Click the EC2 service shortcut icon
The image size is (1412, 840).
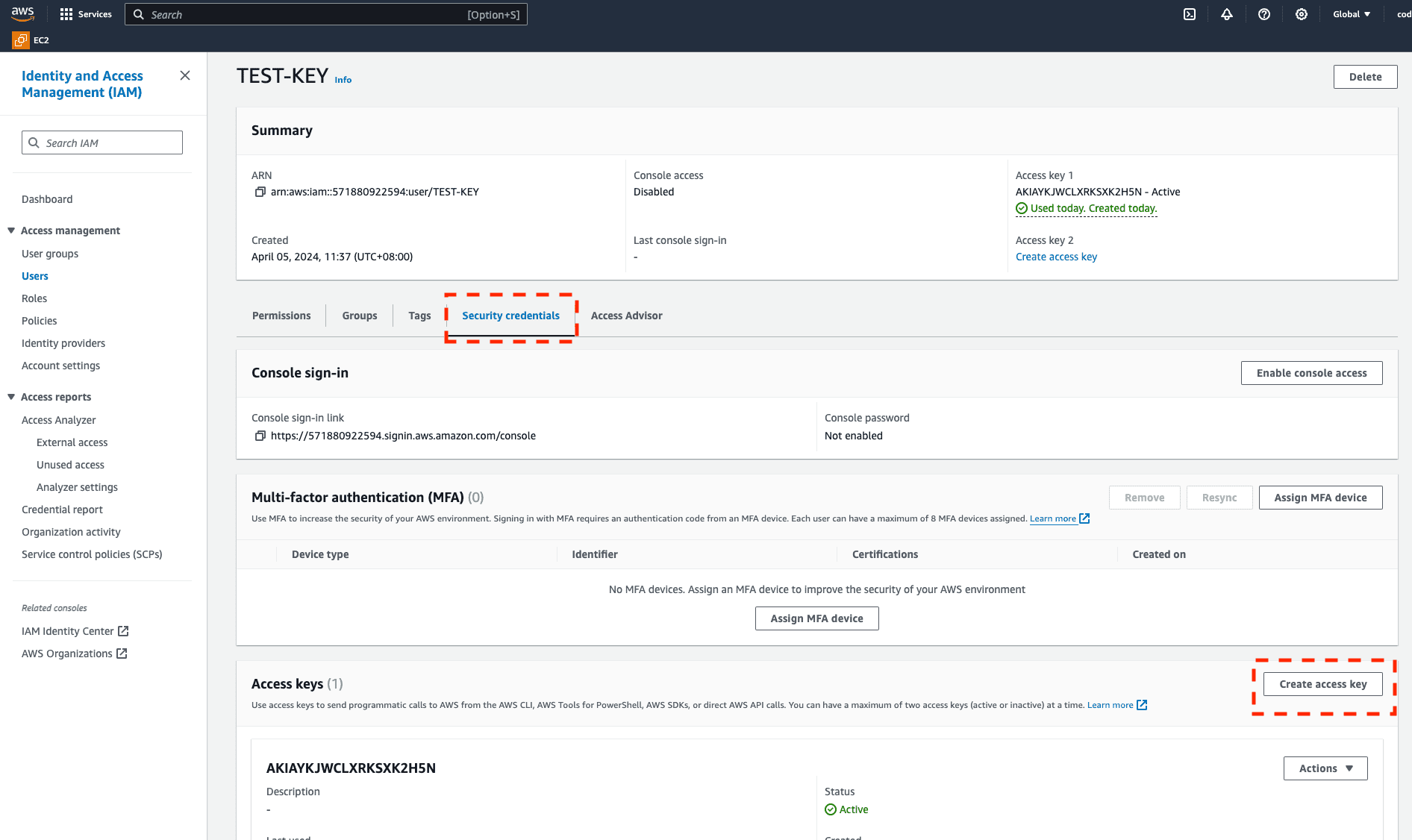(21, 40)
